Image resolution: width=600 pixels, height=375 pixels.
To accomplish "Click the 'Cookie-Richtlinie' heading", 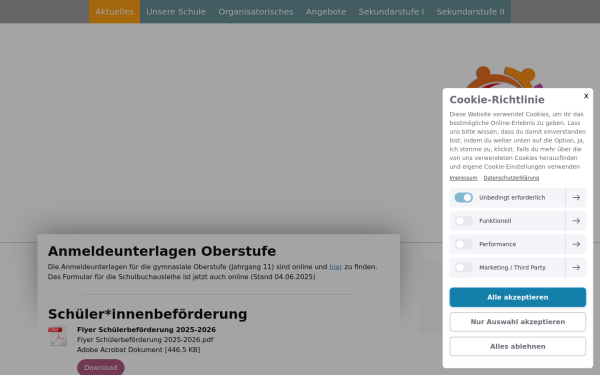I will click(497, 99).
